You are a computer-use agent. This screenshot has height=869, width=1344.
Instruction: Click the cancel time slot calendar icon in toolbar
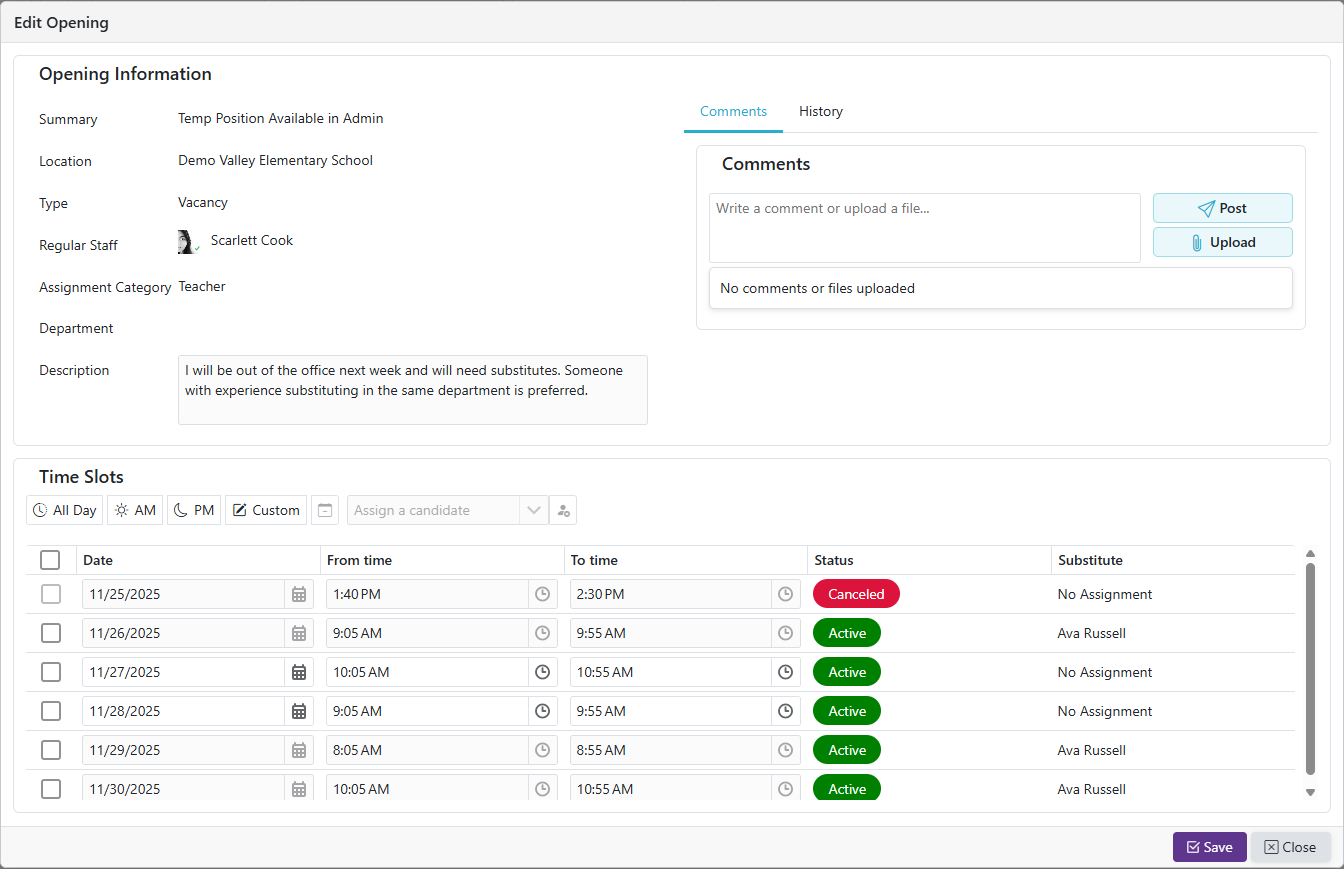[325, 510]
